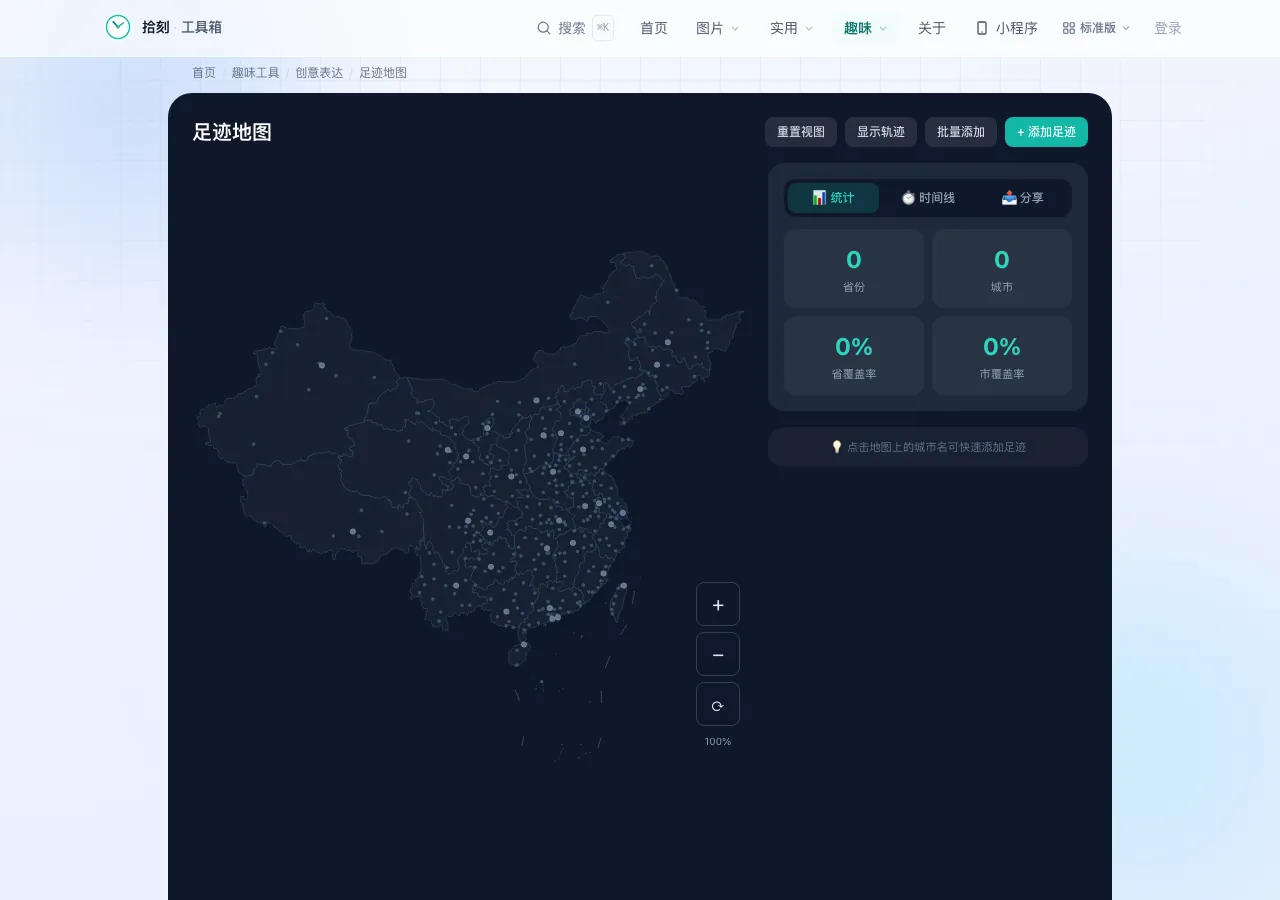Click 趣味工具 in the breadcrumb
The width and height of the screenshot is (1280, 900).
256,73
